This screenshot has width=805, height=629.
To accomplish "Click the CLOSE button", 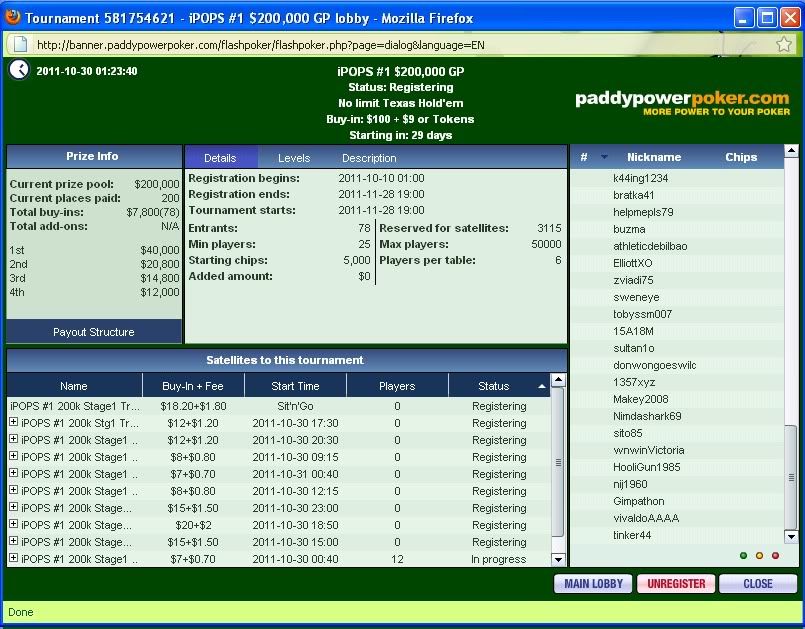I will pos(758,584).
